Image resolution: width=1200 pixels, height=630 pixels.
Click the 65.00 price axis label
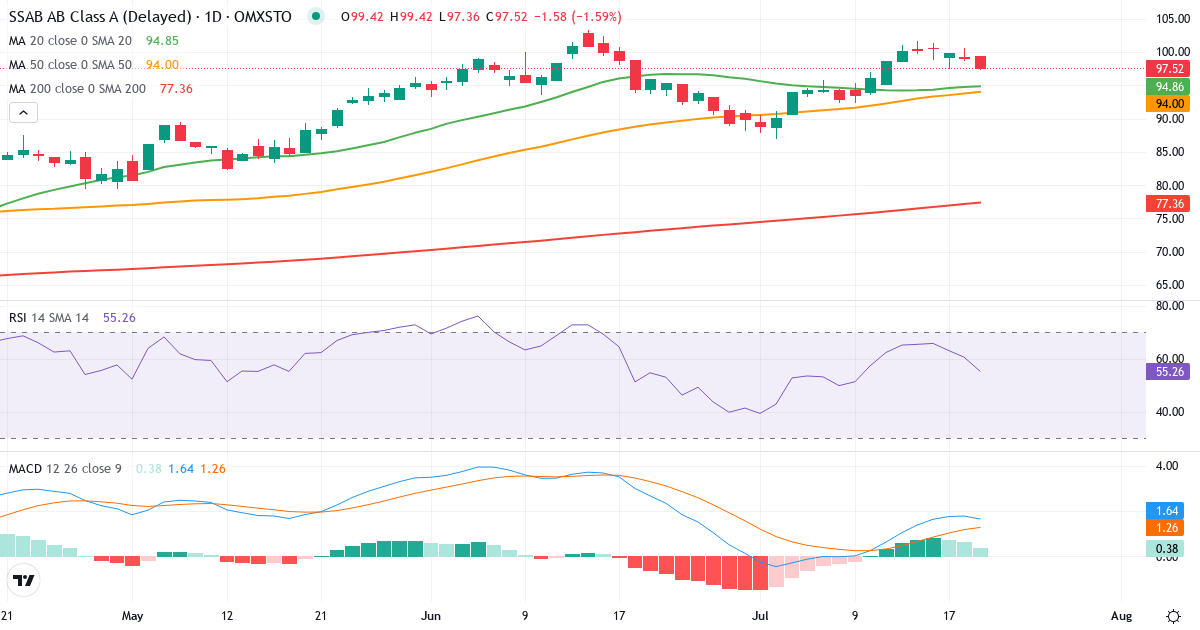click(1170, 285)
